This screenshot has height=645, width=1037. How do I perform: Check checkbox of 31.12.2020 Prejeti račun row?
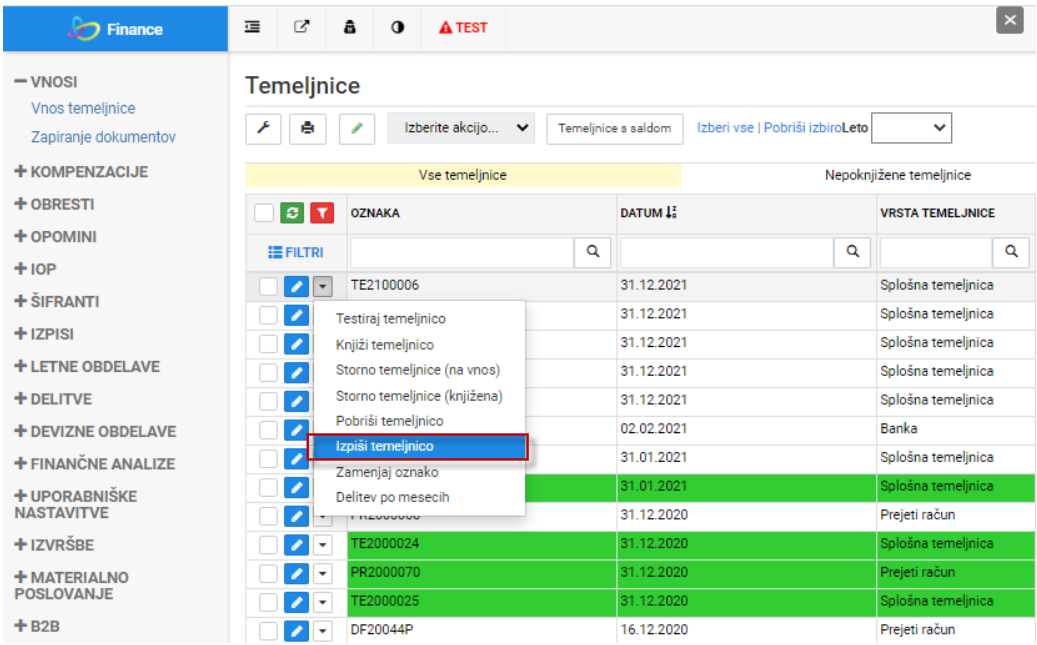(268, 516)
